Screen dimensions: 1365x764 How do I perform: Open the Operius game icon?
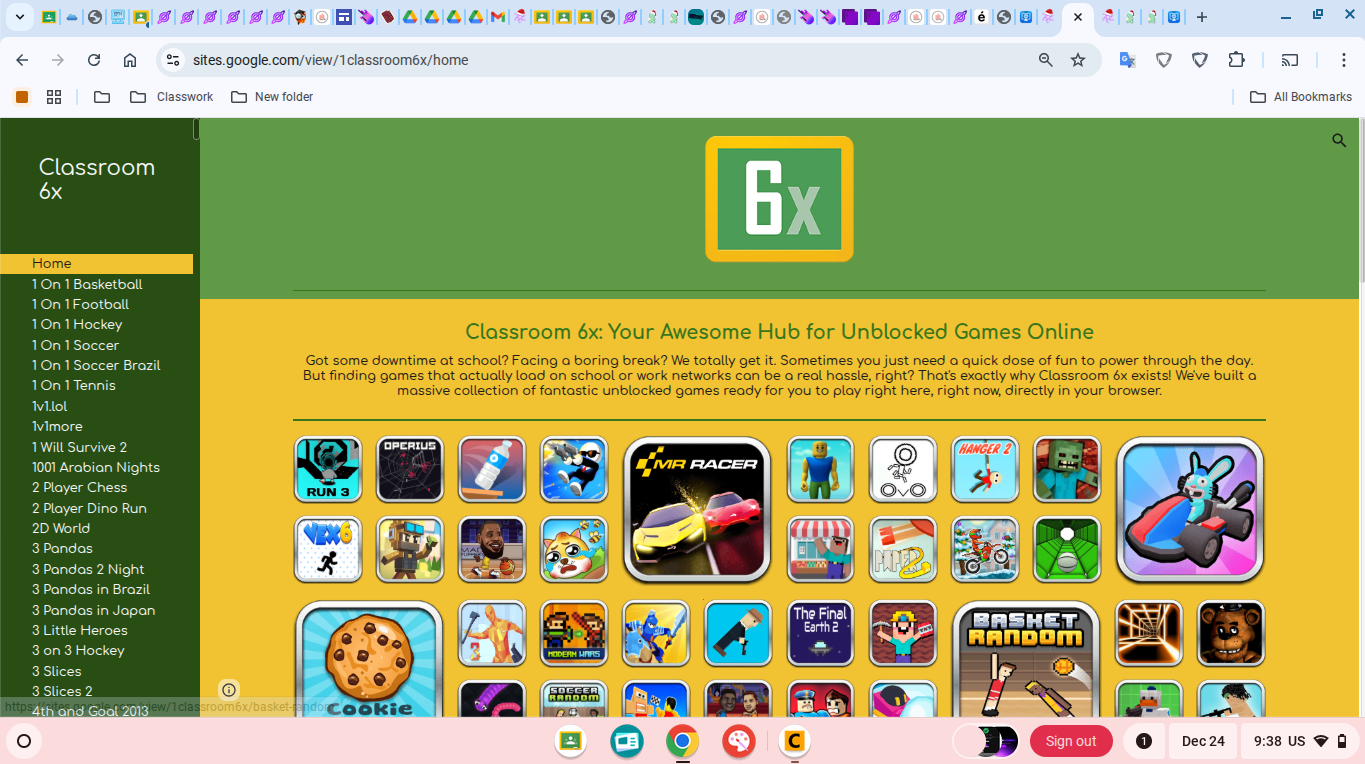tap(410, 469)
